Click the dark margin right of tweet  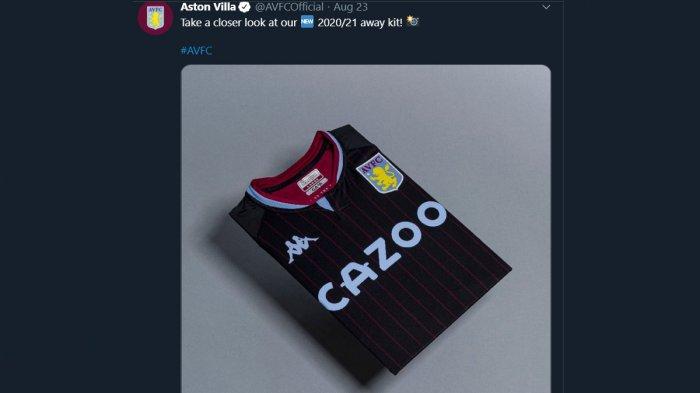(631, 196)
